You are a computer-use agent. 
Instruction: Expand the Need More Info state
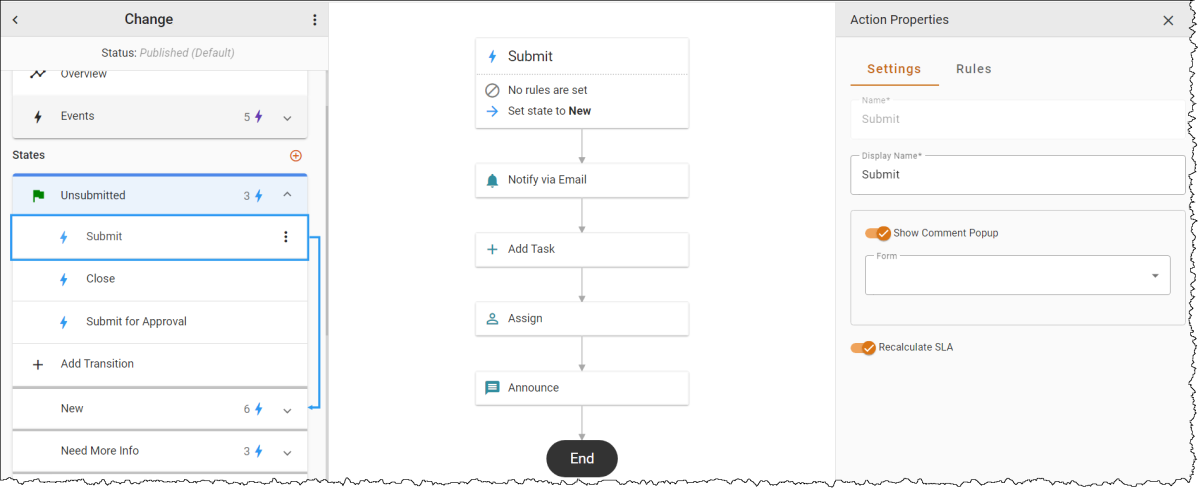coord(288,452)
